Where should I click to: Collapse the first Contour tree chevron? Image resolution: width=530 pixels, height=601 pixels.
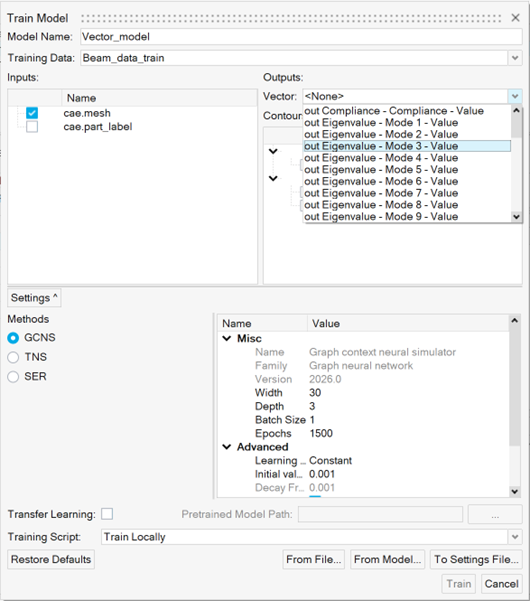[x=273, y=151]
